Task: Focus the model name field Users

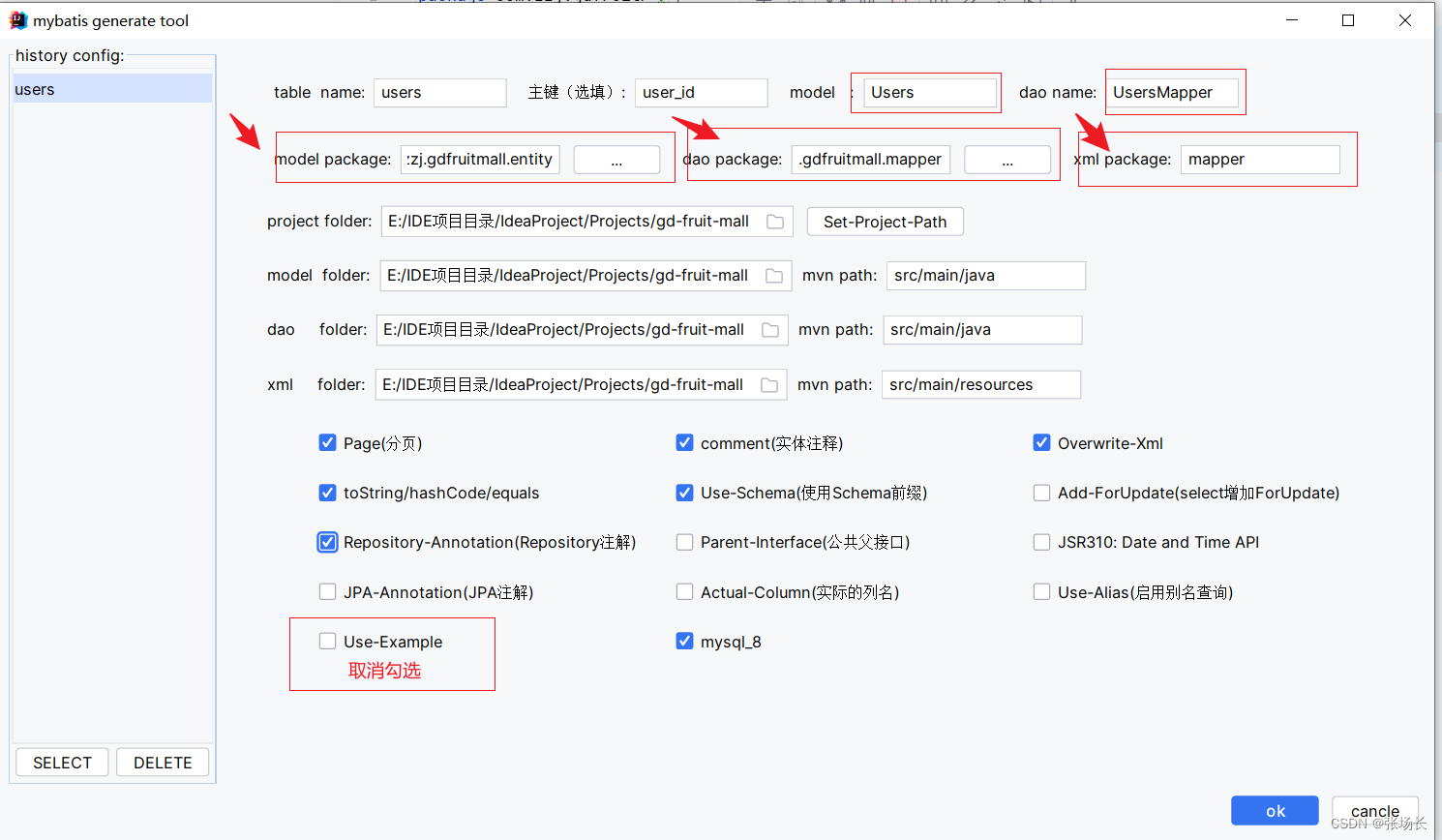Action: 930,93
